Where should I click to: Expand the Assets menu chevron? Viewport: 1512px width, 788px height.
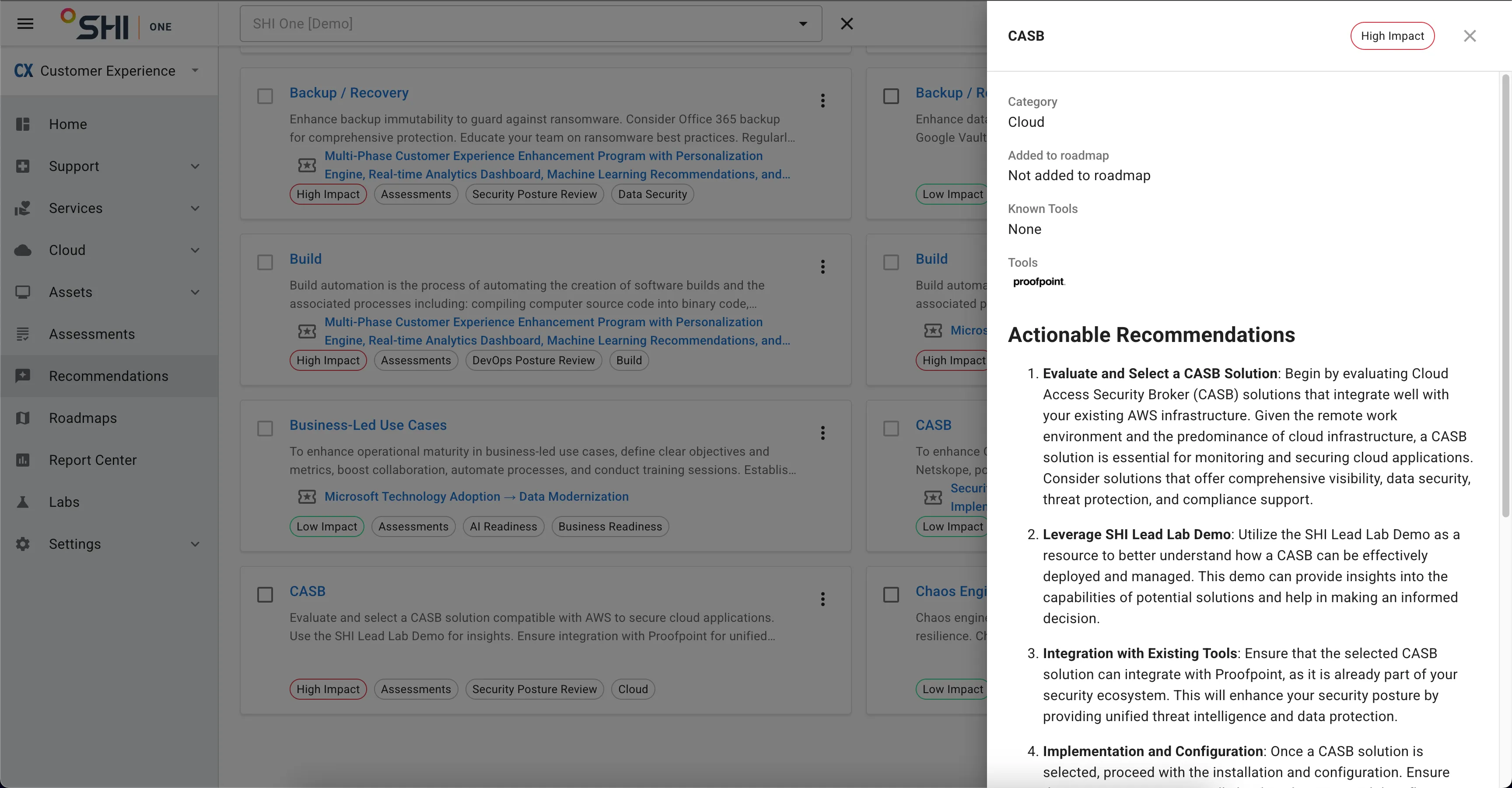[x=196, y=292]
